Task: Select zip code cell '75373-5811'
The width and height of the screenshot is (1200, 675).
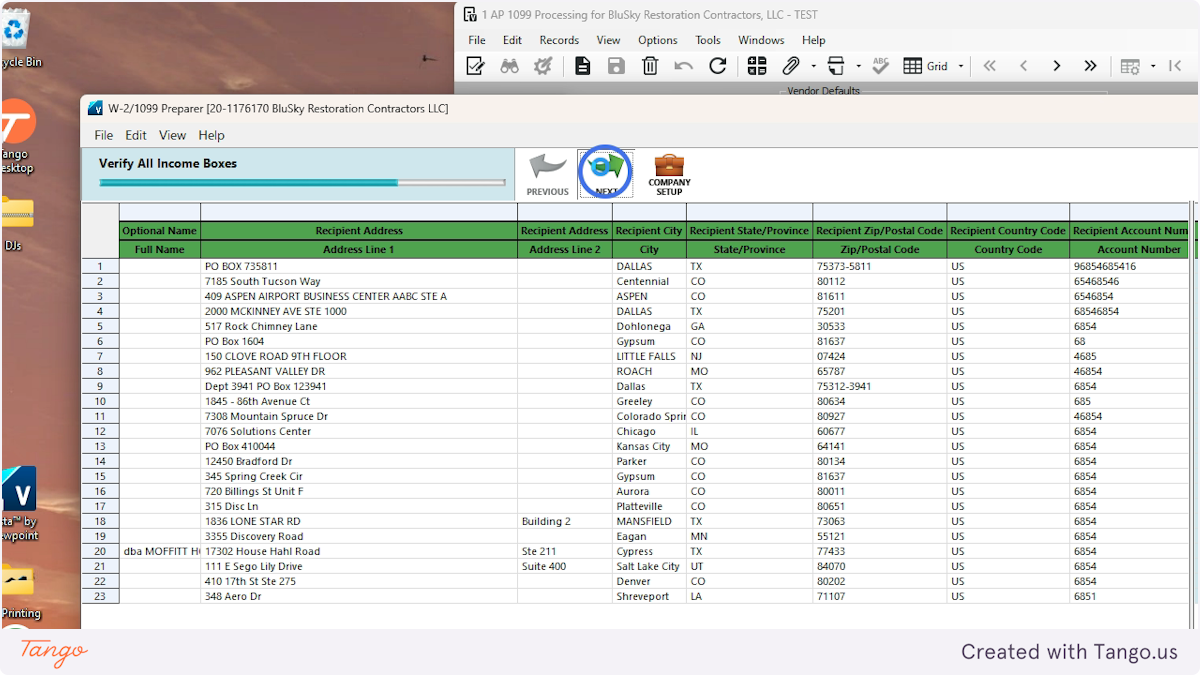Action: (x=880, y=267)
